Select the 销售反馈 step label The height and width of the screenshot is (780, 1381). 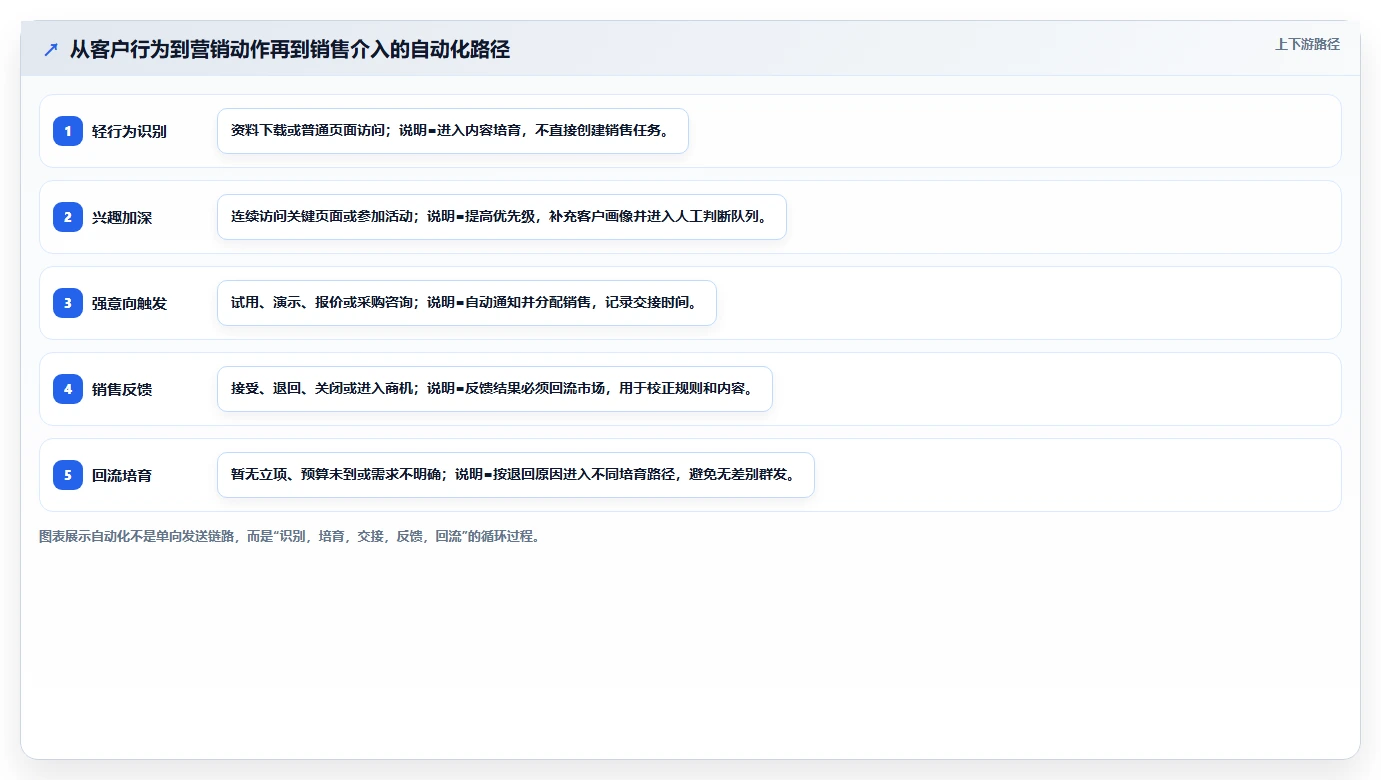pyautogui.click(x=122, y=390)
